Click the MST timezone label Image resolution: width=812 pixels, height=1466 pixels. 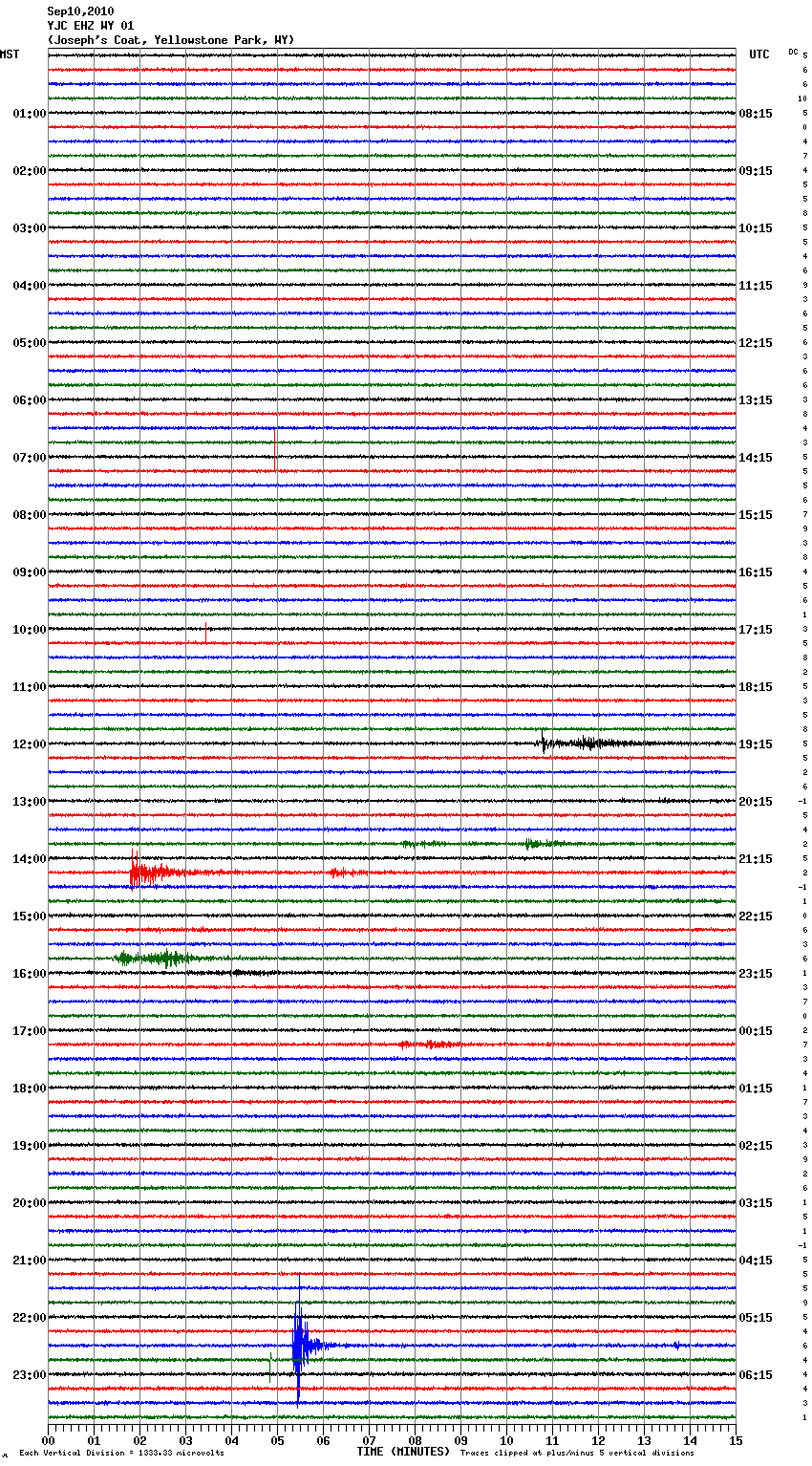click(x=10, y=54)
